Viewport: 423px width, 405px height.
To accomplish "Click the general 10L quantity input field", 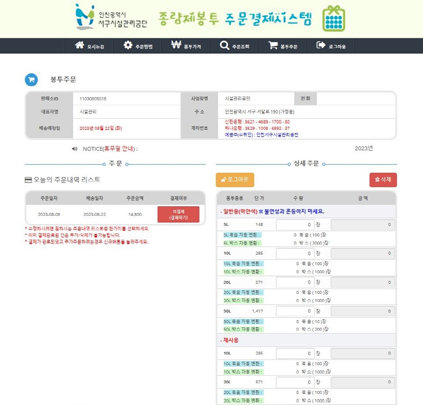I will [295, 253].
